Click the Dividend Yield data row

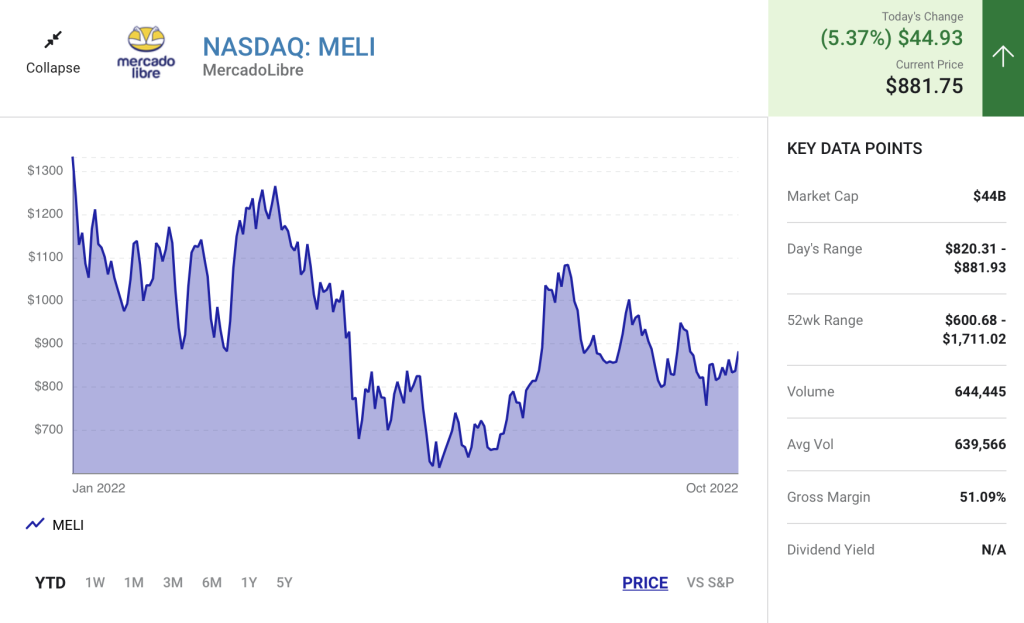[896, 549]
